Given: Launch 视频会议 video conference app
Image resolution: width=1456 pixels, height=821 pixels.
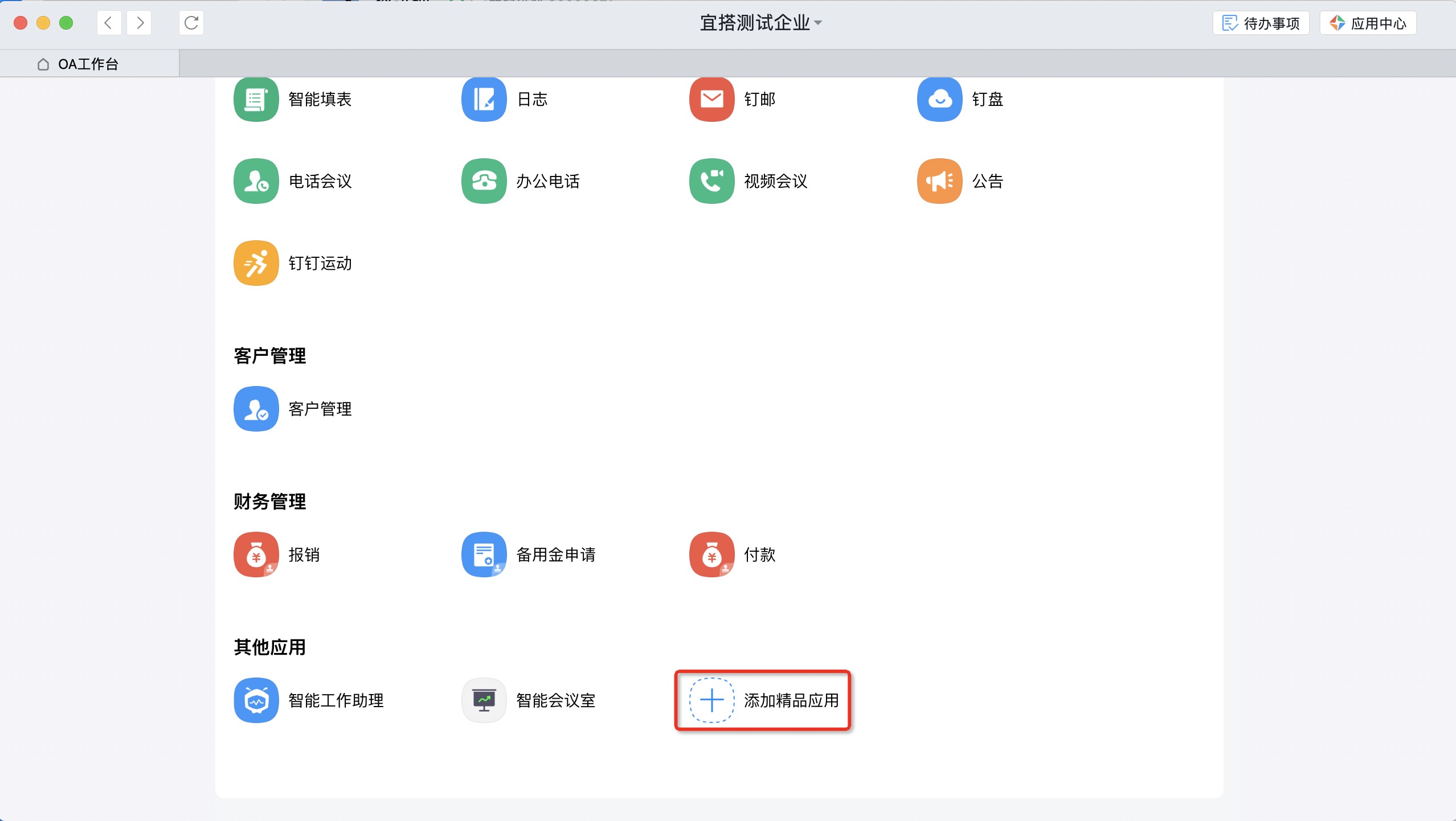Looking at the screenshot, I should click(x=711, y=181).
